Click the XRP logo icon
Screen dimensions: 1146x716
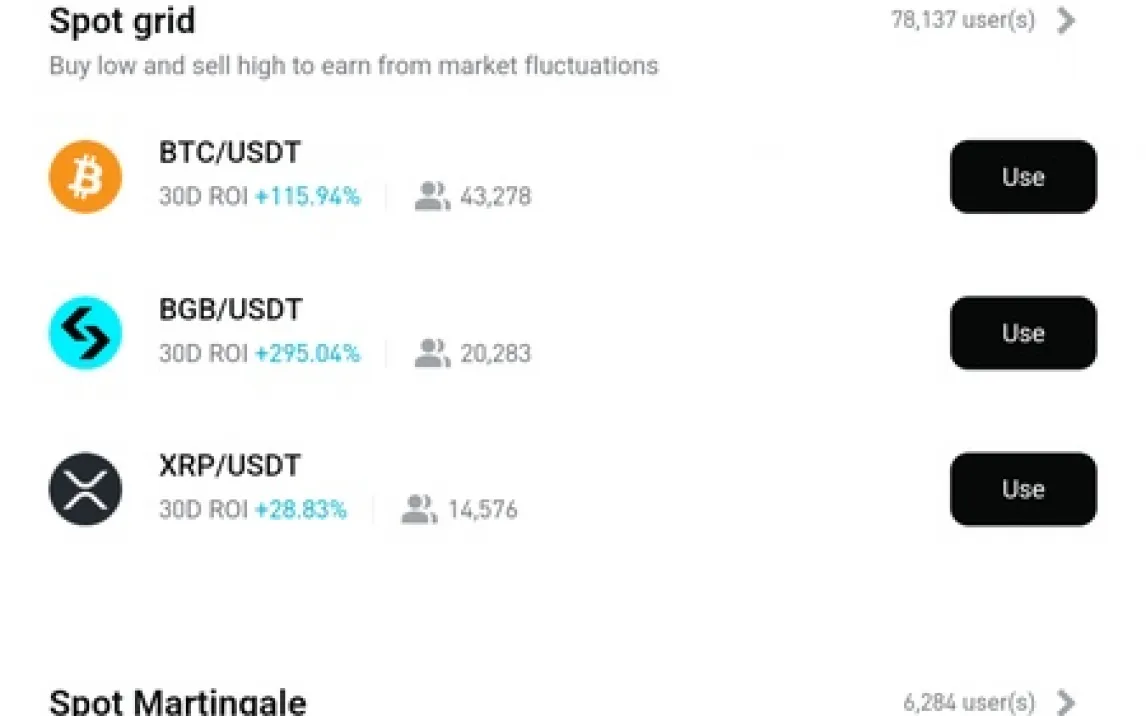(86, 489)
